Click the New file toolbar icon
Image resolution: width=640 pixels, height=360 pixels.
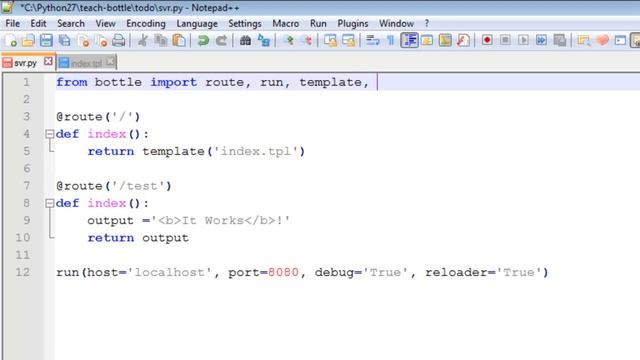11,40
